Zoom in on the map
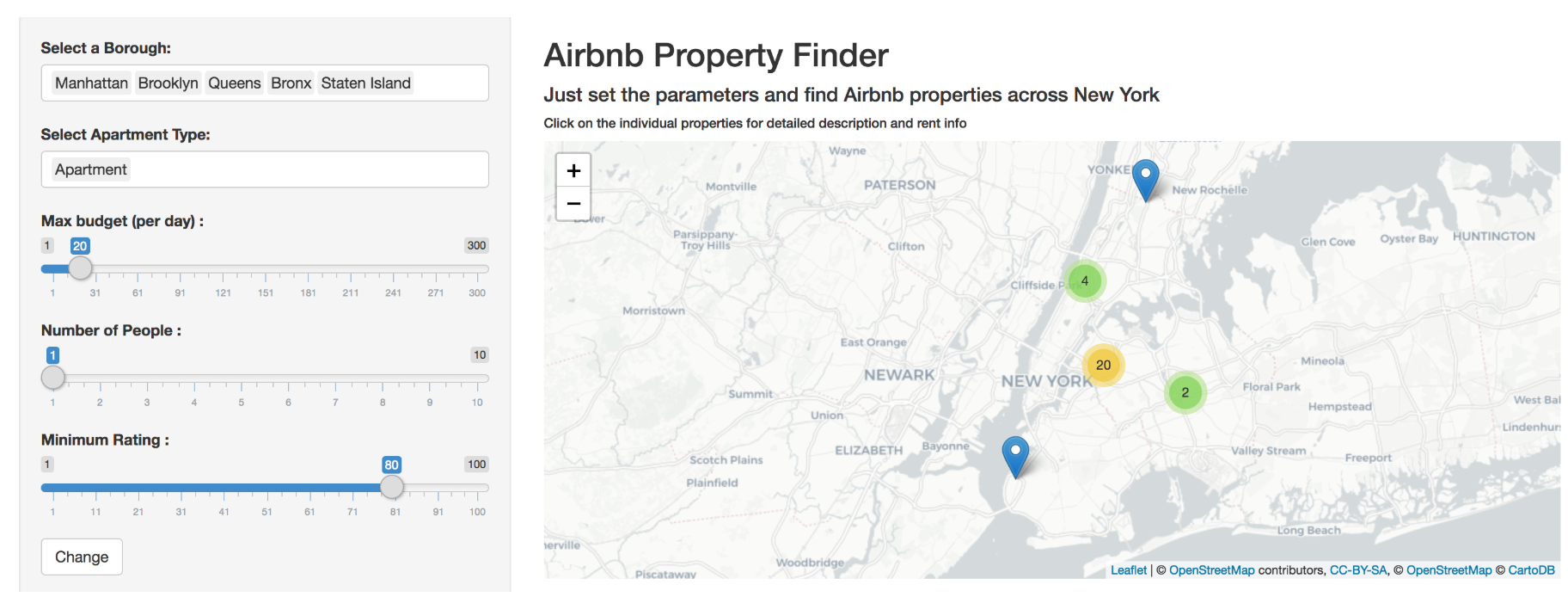This screenshot has width=1568, height=597. [573, 170]
